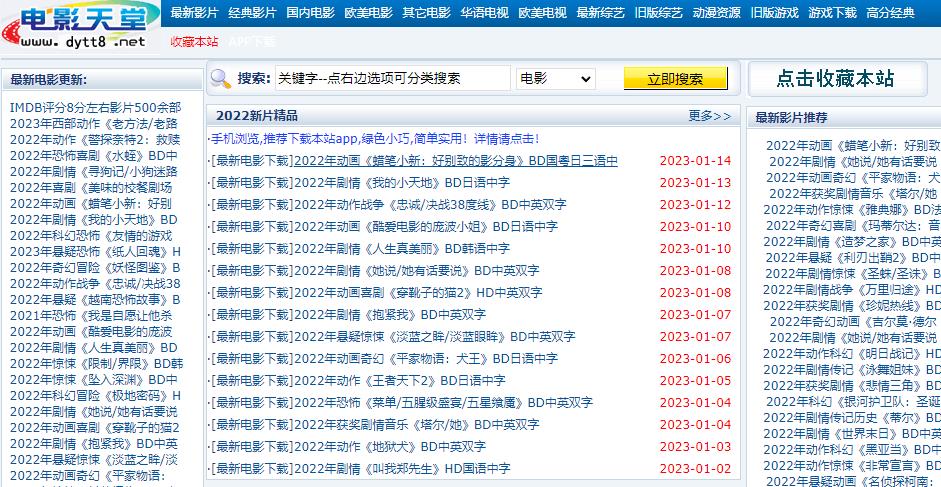Expand more via 更多>> link
941x487 pixels.
(710, 116)
